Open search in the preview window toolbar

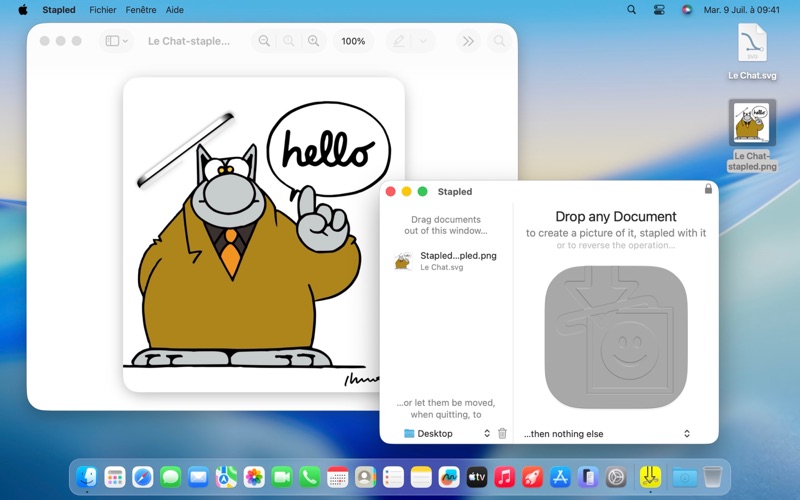(499, 41)
